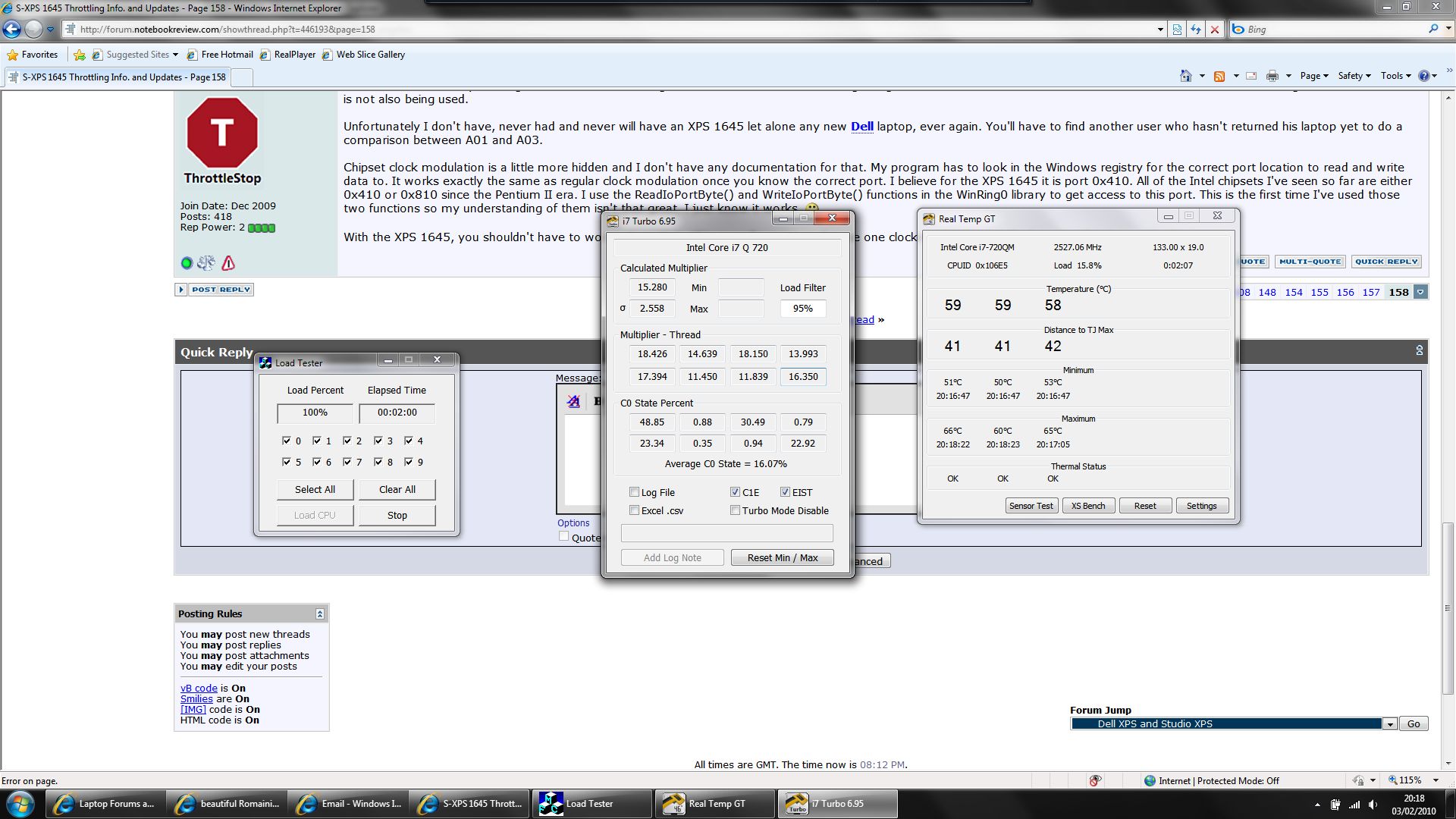
Task: Click the volume speaker tray icon
Action: pyautogui.click(x=1373, y=805)
